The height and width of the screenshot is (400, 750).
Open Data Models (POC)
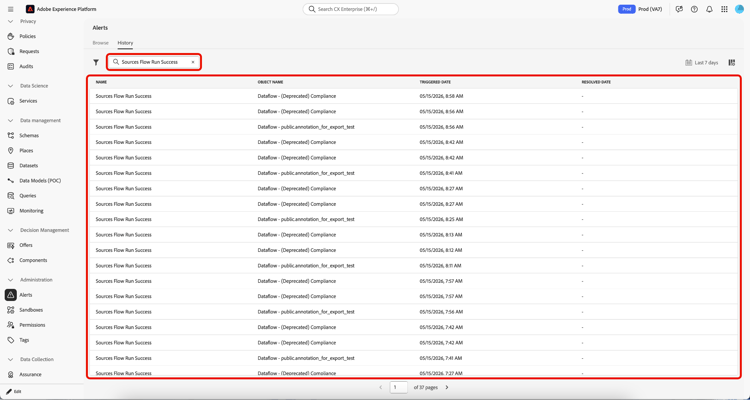pos(40,180)
